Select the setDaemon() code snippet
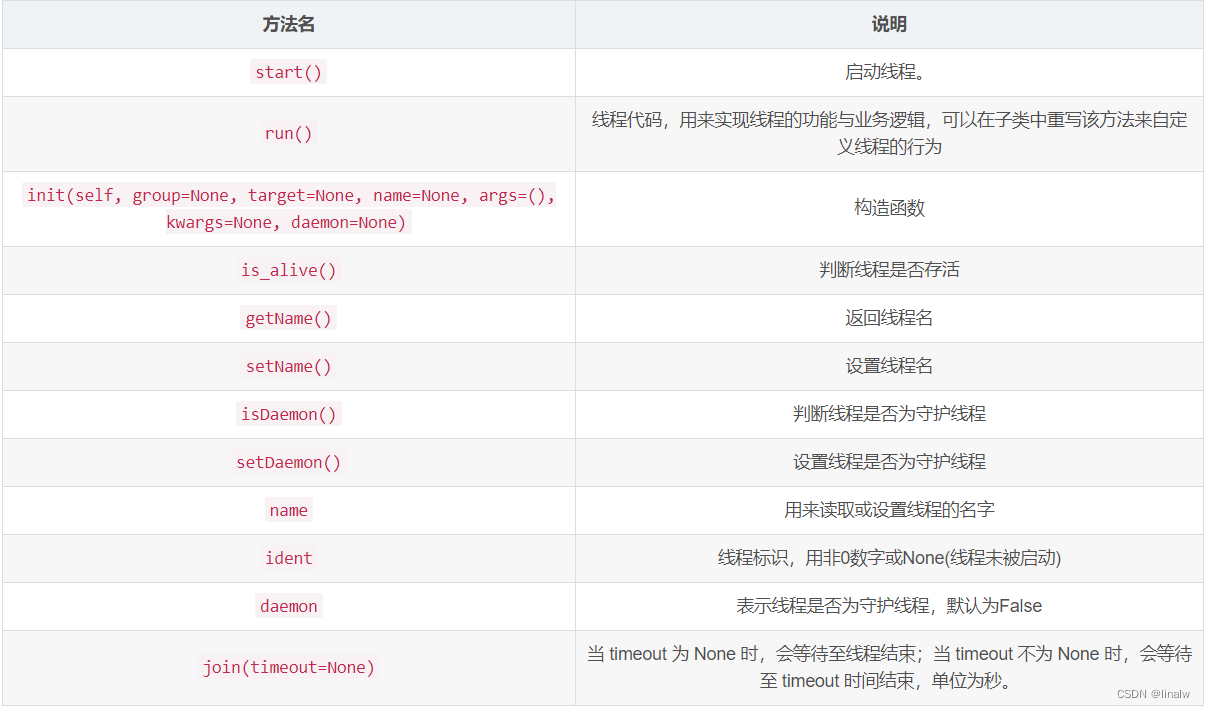The height and width of the screenshot is (708, 1205). coord(288,462)
